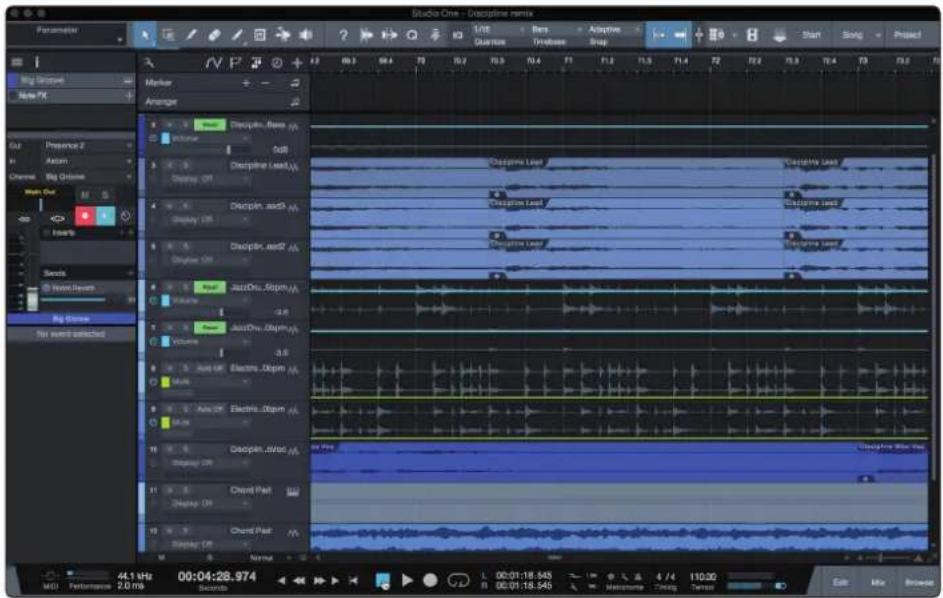This screenshot has height=598, width=943.
Task: Open the Mix console view
Action: coord(877,582)
